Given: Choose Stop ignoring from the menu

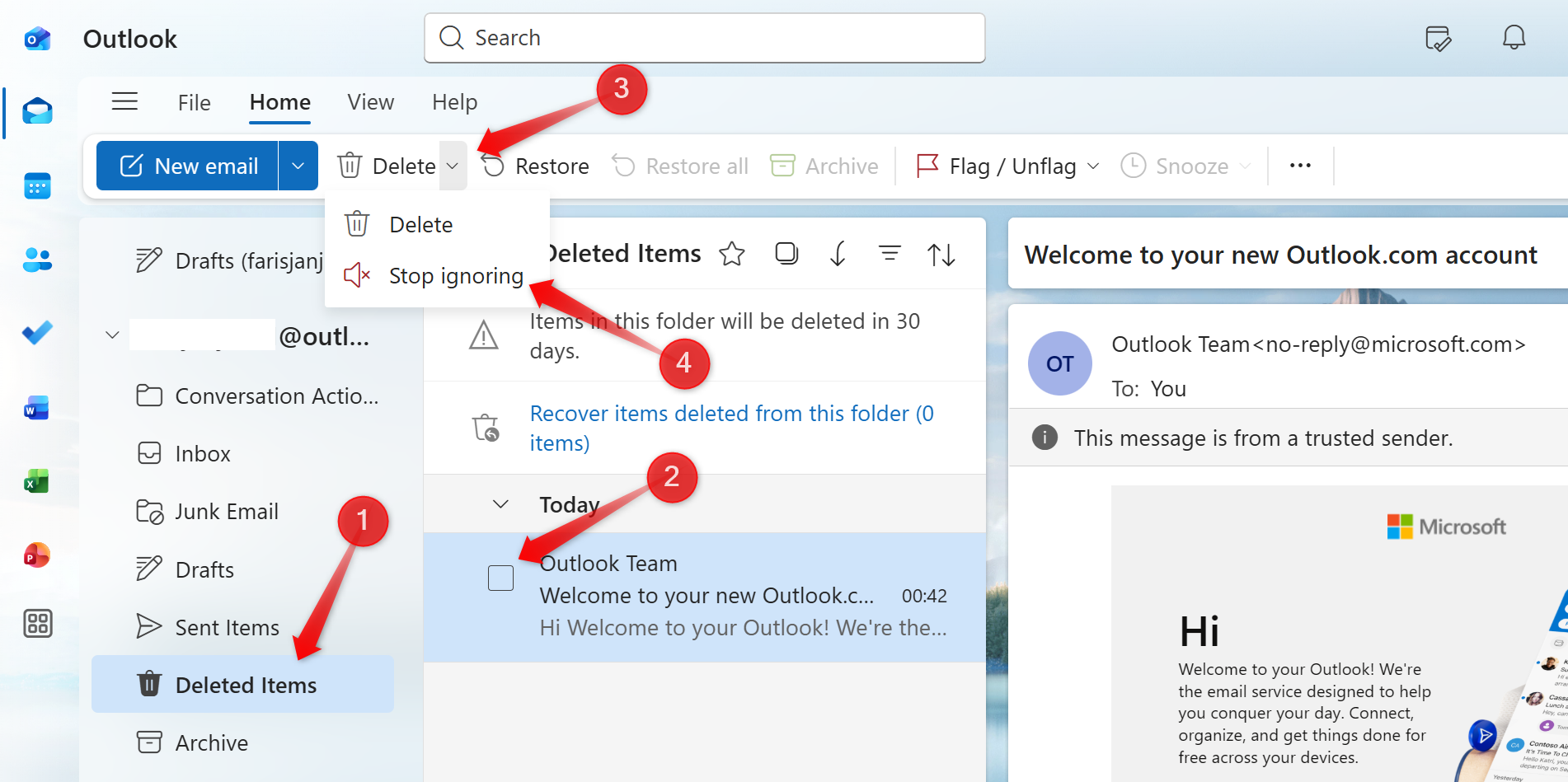Looking at the screenshot, I should tap(457, 275).
